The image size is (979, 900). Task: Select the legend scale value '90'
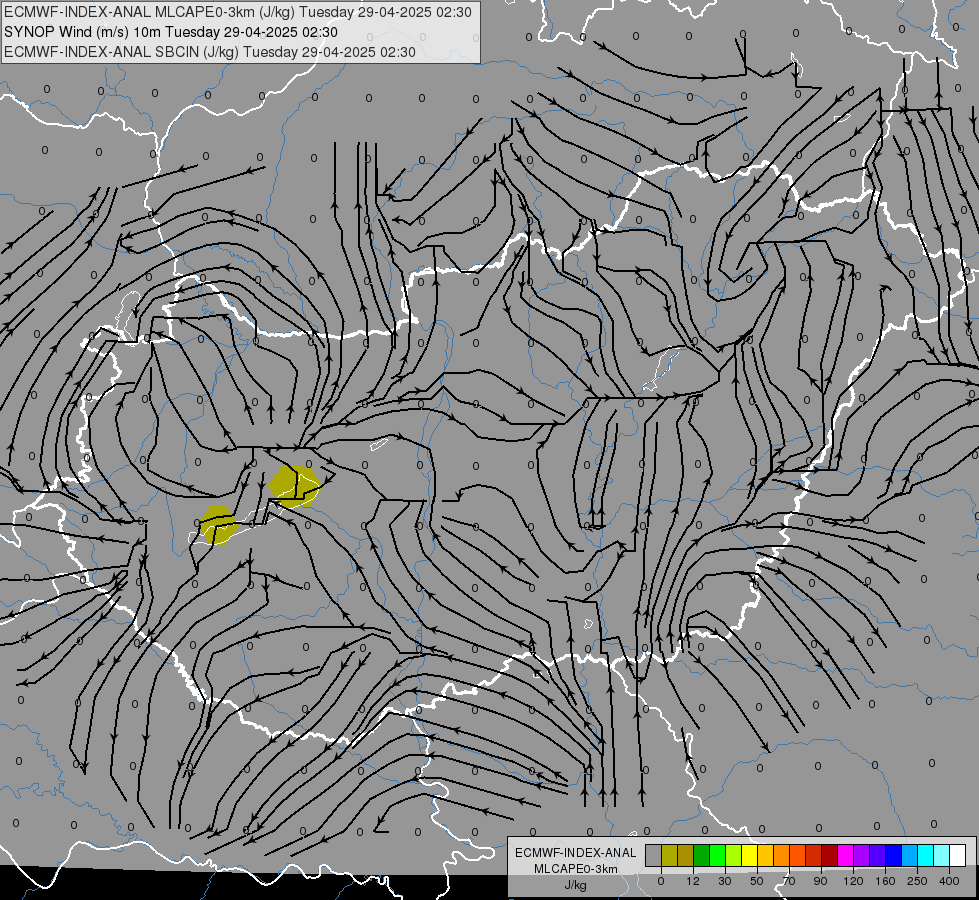(x=820, y=881)
